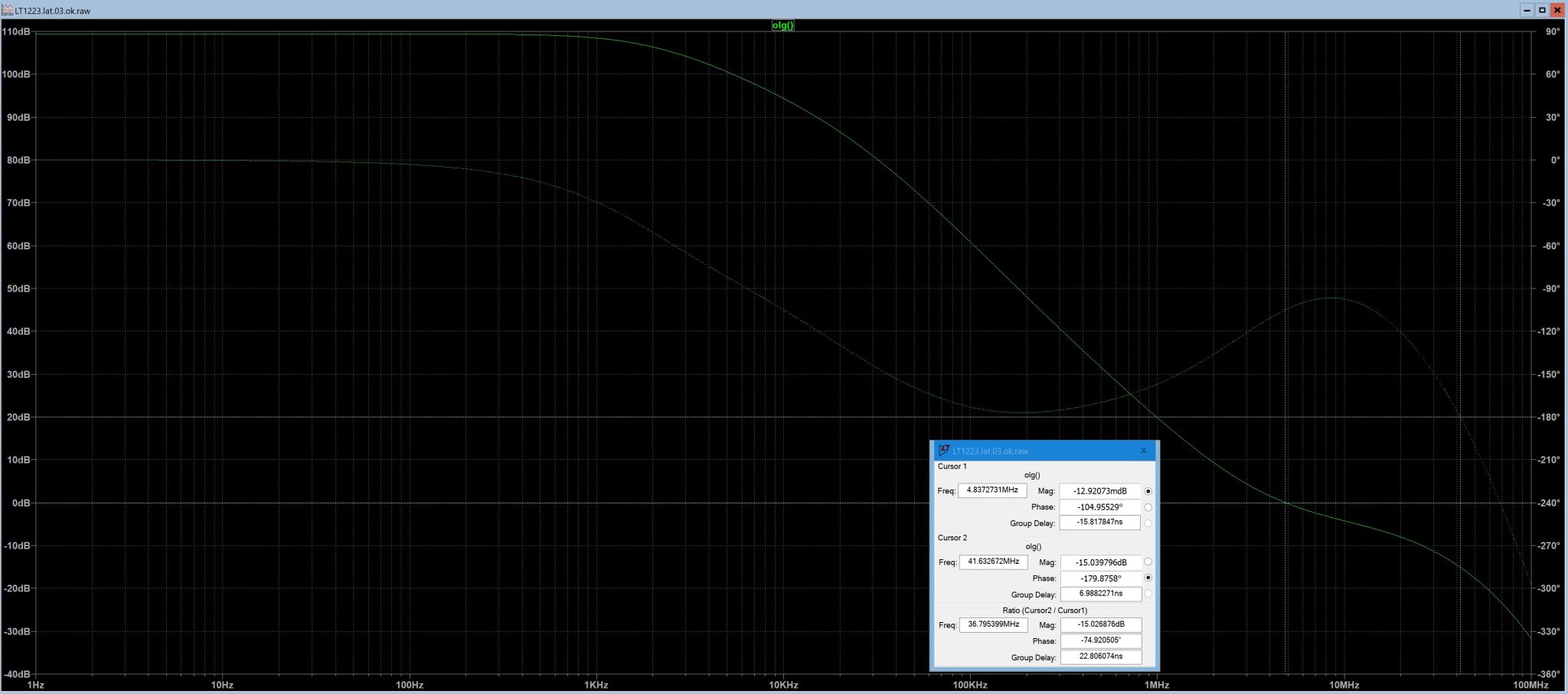Click the Ratio Group Delay field showing 22.806074ns

[x=1101, y=657]
